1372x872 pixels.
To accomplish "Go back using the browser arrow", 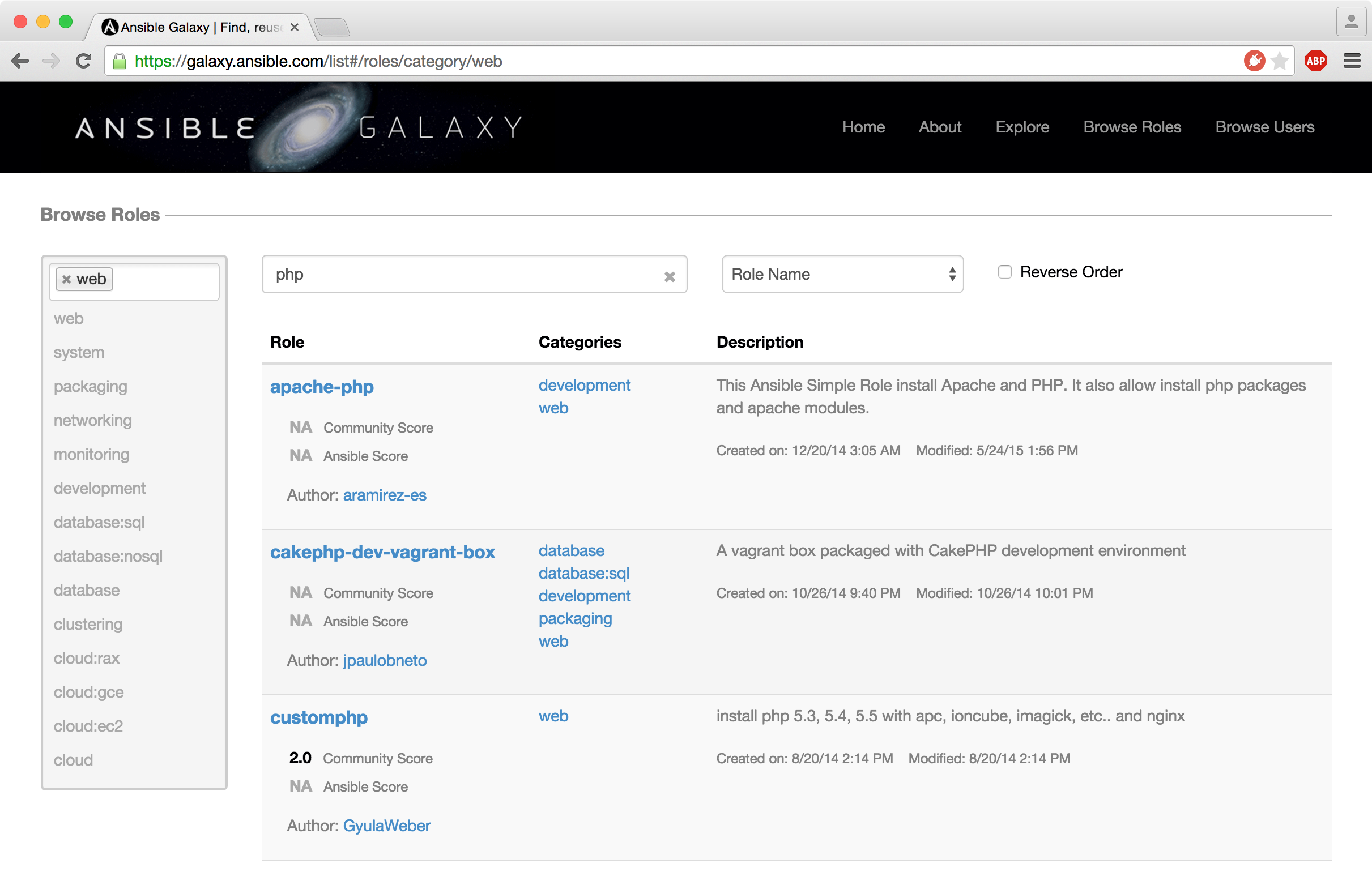I will [20, 61].
